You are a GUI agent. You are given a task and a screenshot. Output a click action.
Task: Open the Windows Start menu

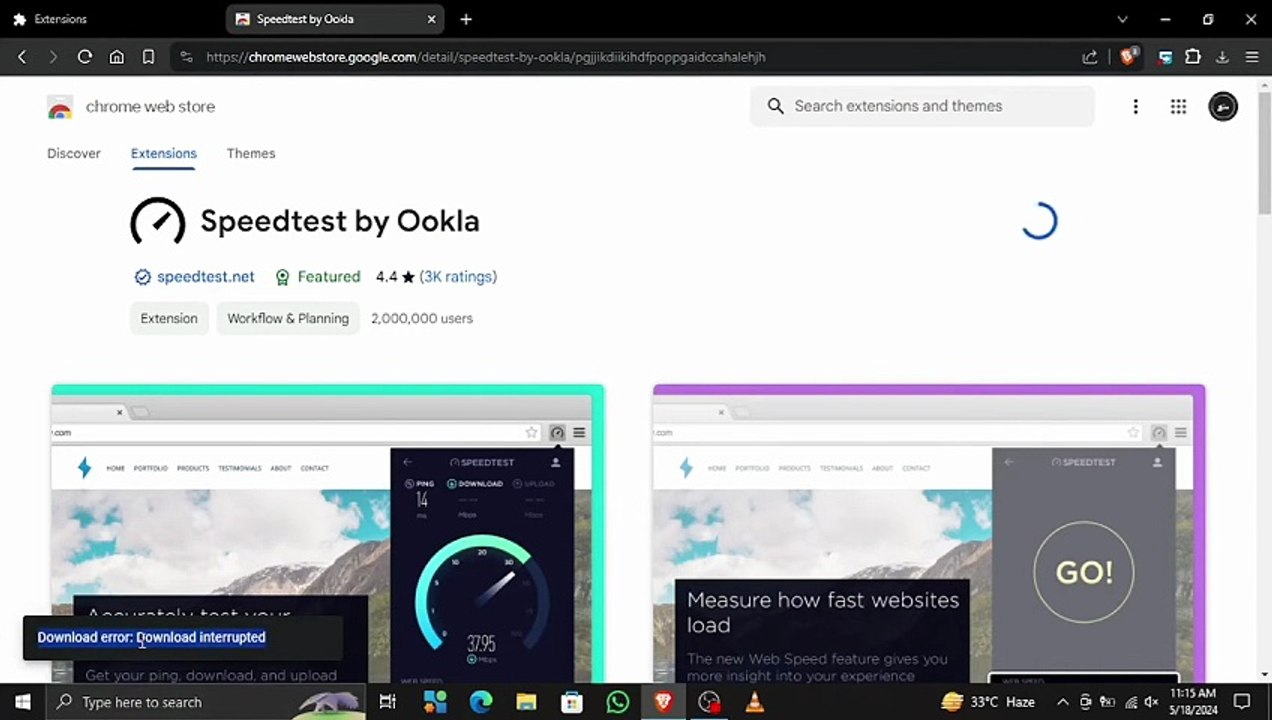(22, 702)
